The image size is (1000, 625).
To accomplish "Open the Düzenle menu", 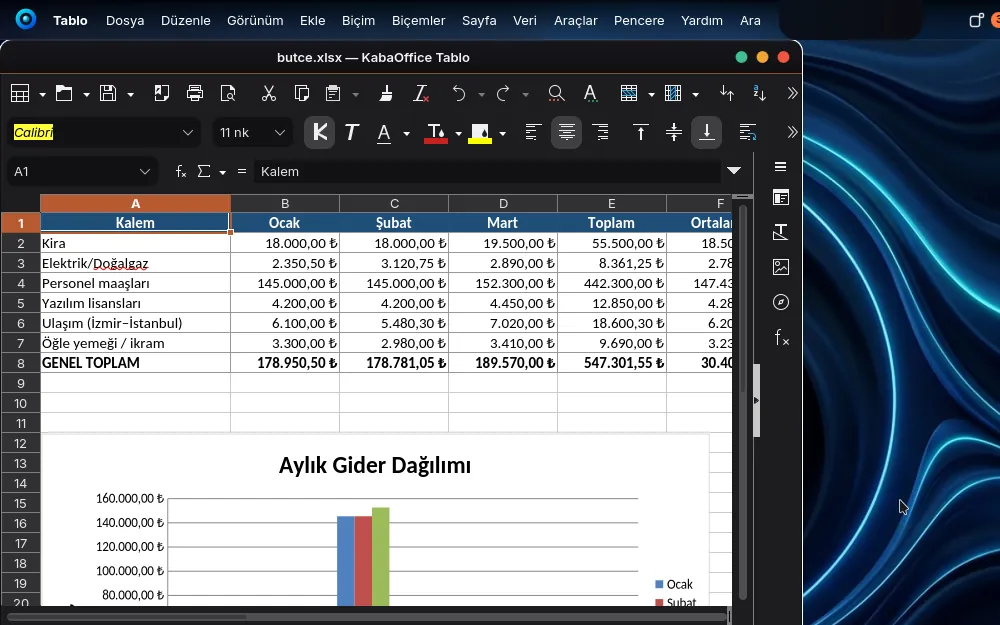I will 186,20.
